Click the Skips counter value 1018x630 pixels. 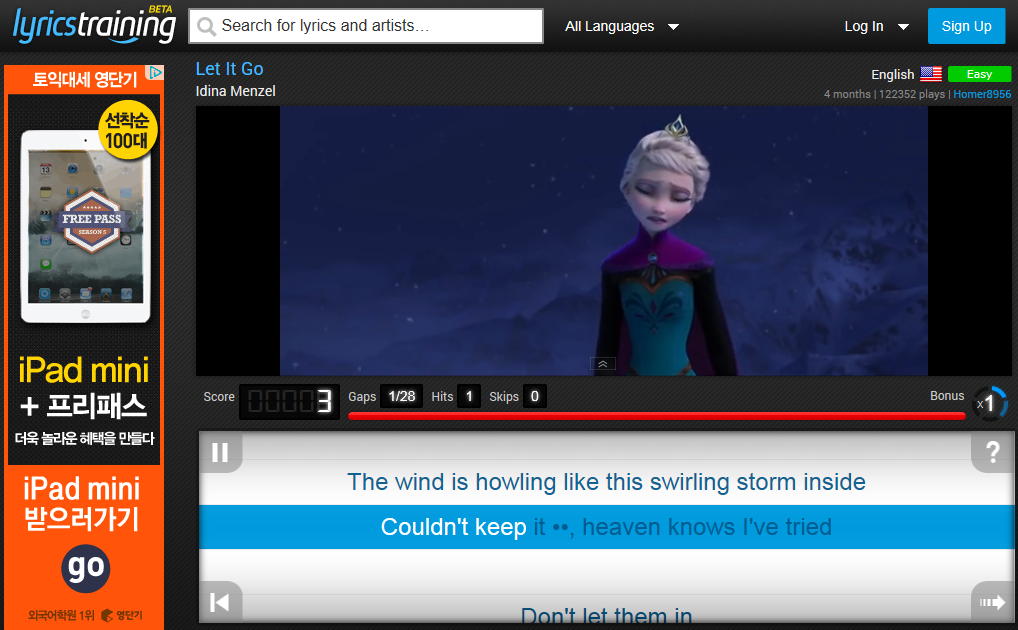click(x=534, y=396)
